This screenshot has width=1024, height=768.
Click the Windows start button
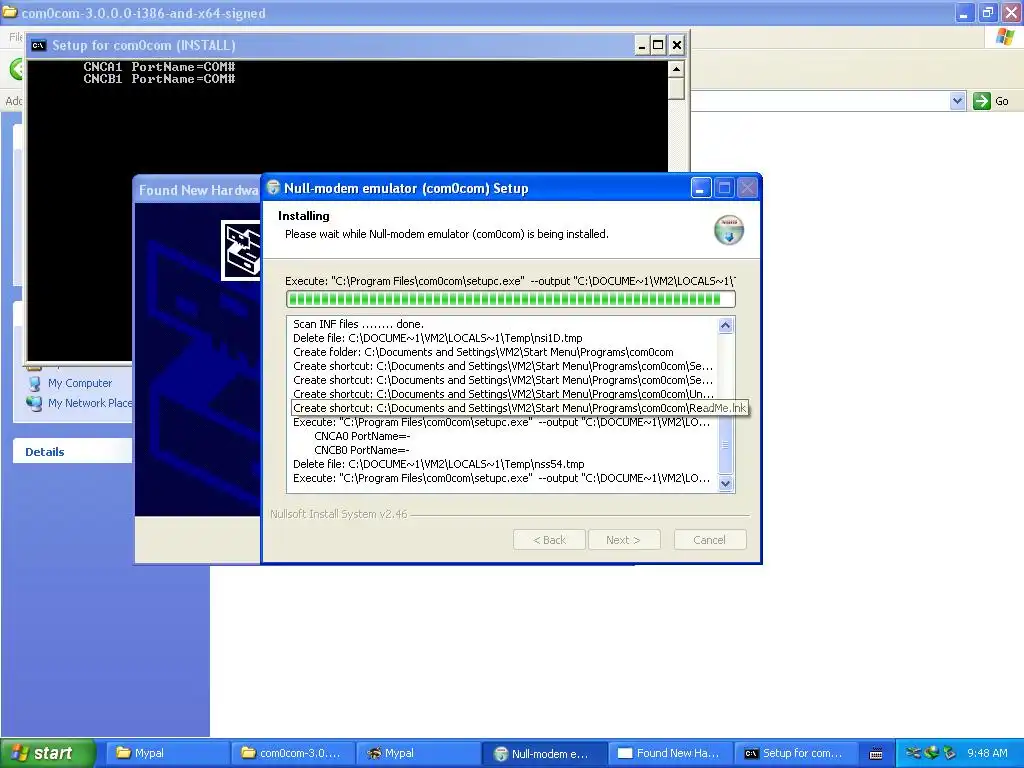click(47, 753)
